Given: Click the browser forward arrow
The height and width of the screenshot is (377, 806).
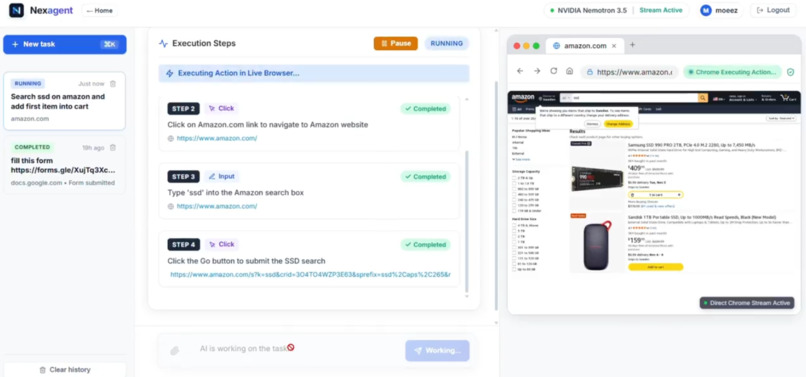Looking at the screenshot, I should coord(537,71).
